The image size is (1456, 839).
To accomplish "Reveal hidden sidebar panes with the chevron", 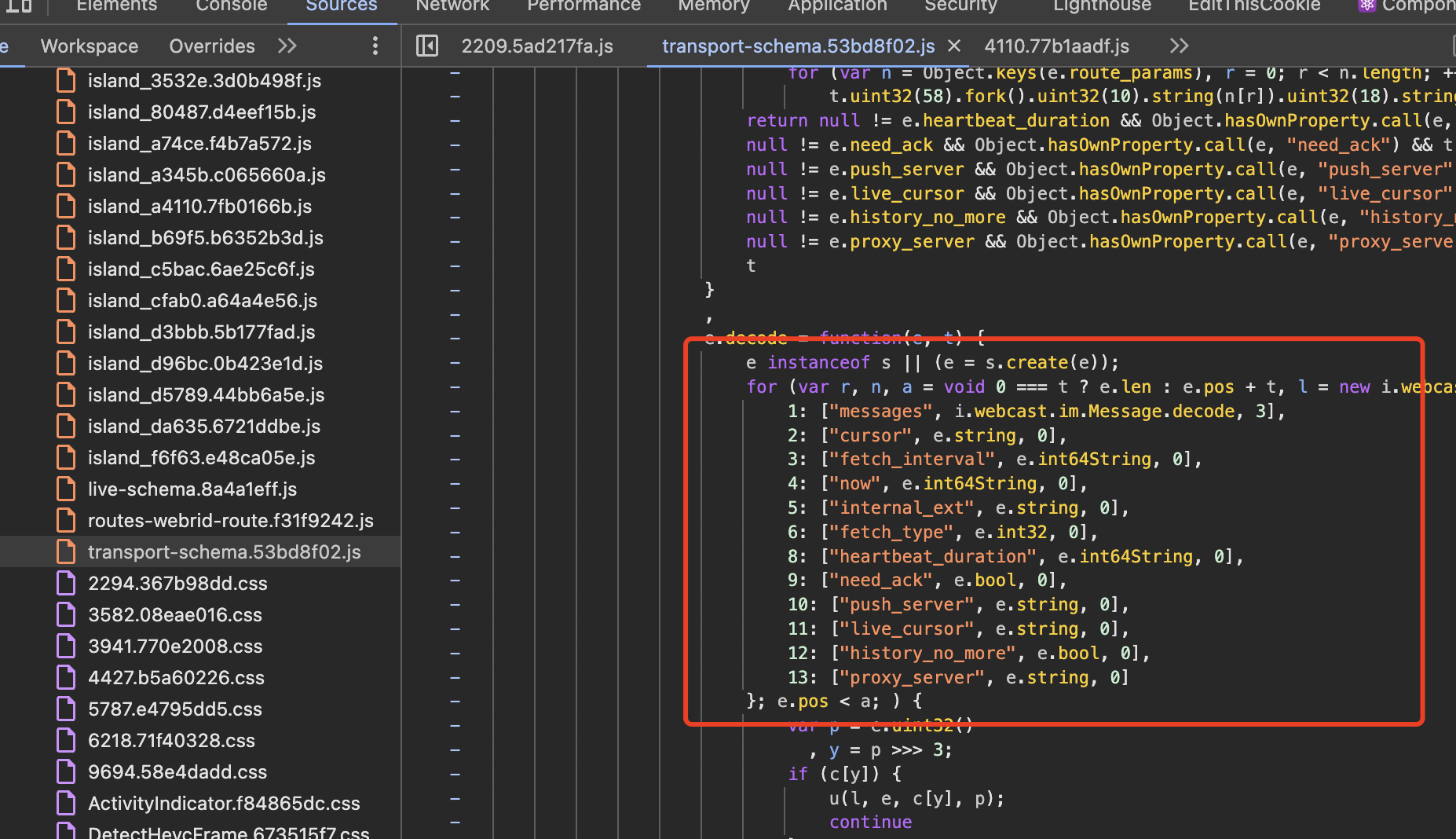I will (x=287, y=46).
